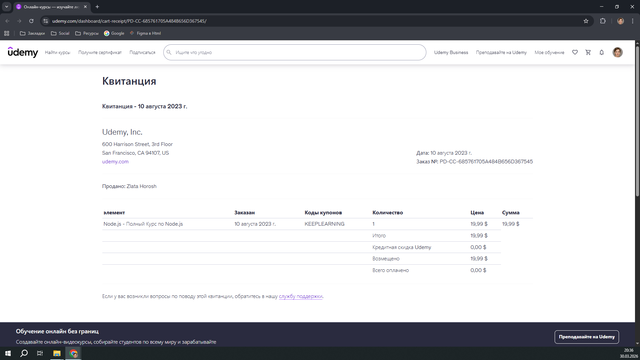
Task: Open the Figma в Html bookmark
Action: pyautogui.click(x=145, y=33)
